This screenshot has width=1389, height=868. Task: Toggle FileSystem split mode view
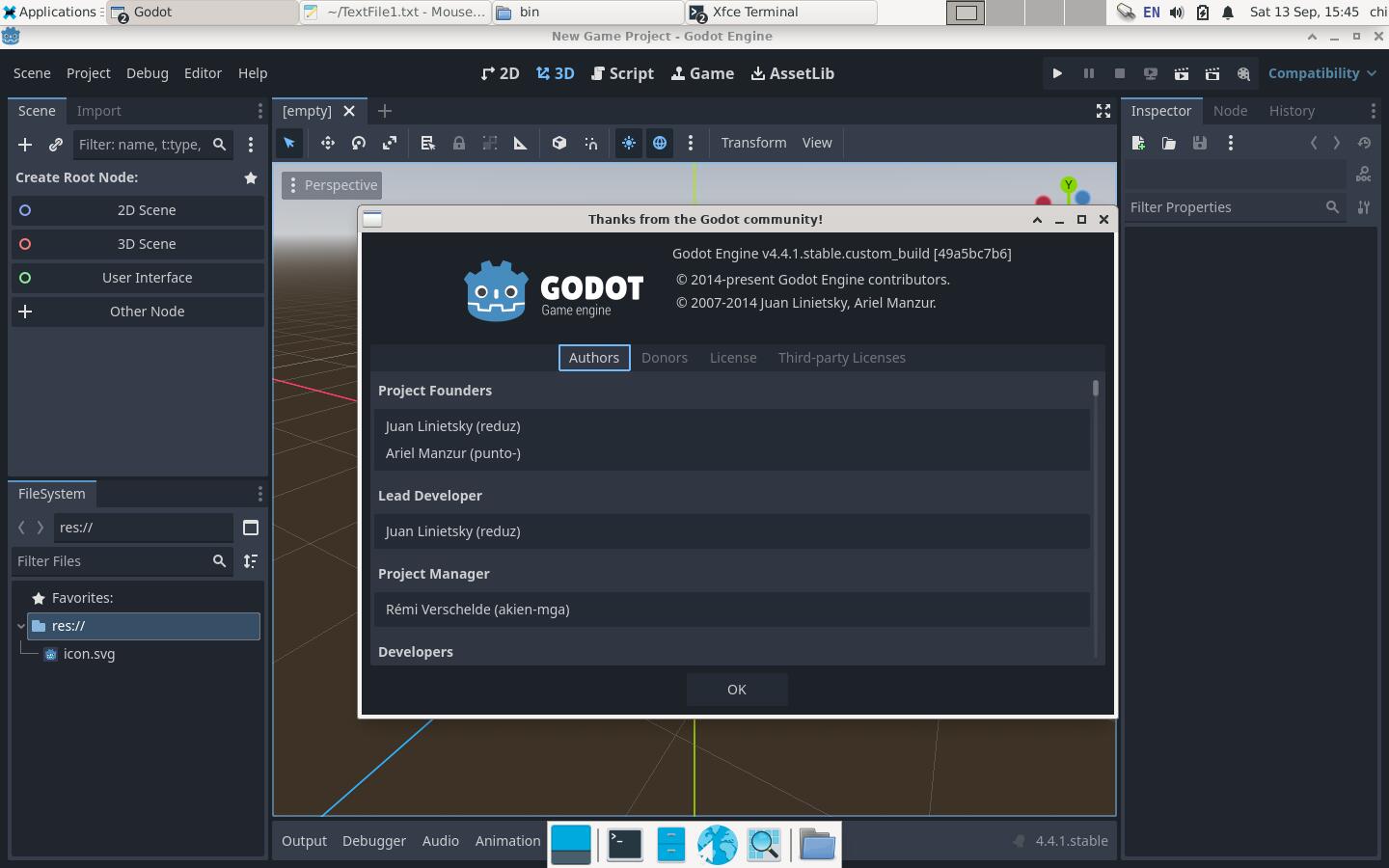tap(251, 528)
